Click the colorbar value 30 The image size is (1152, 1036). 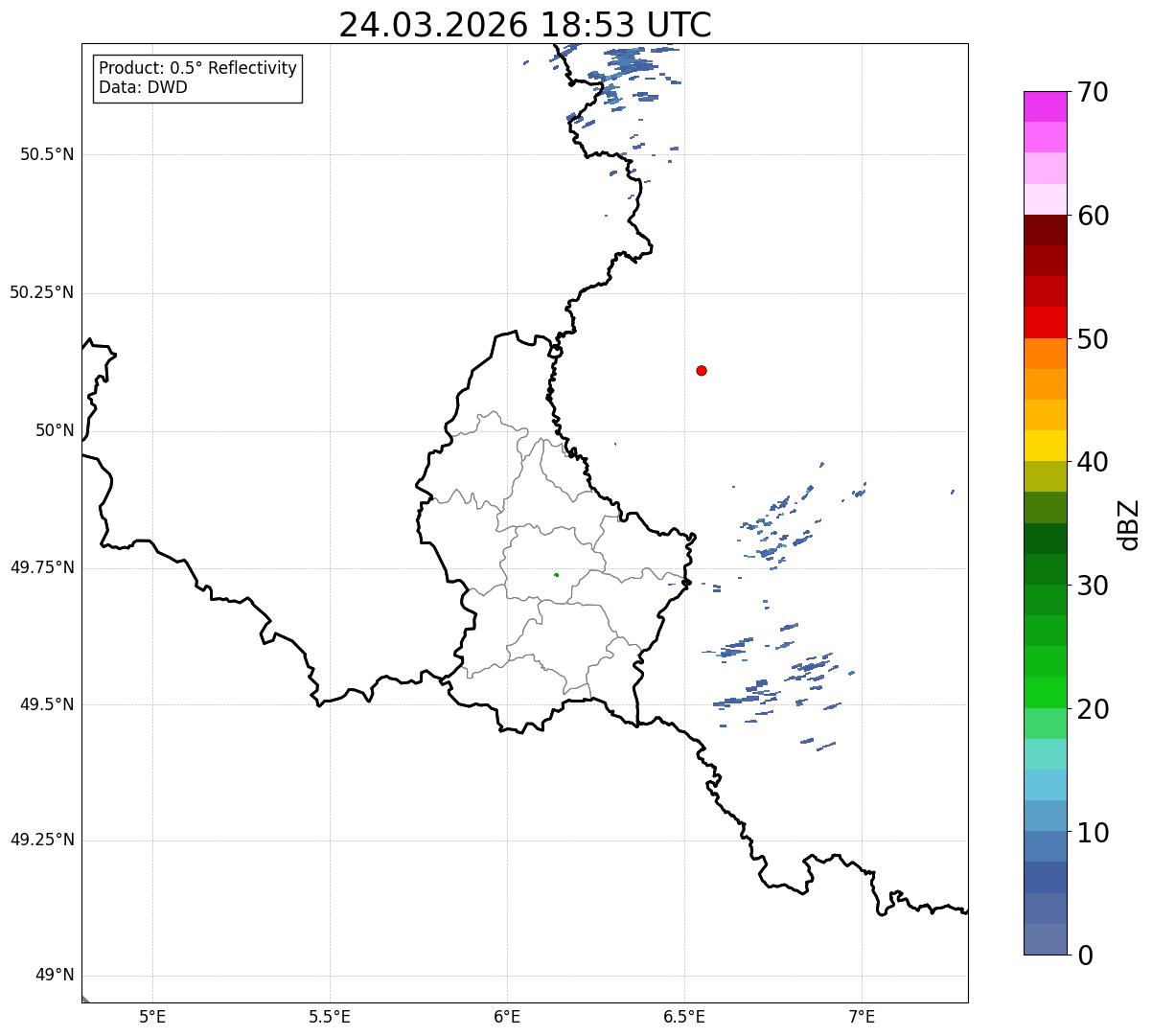(1093, 586)
